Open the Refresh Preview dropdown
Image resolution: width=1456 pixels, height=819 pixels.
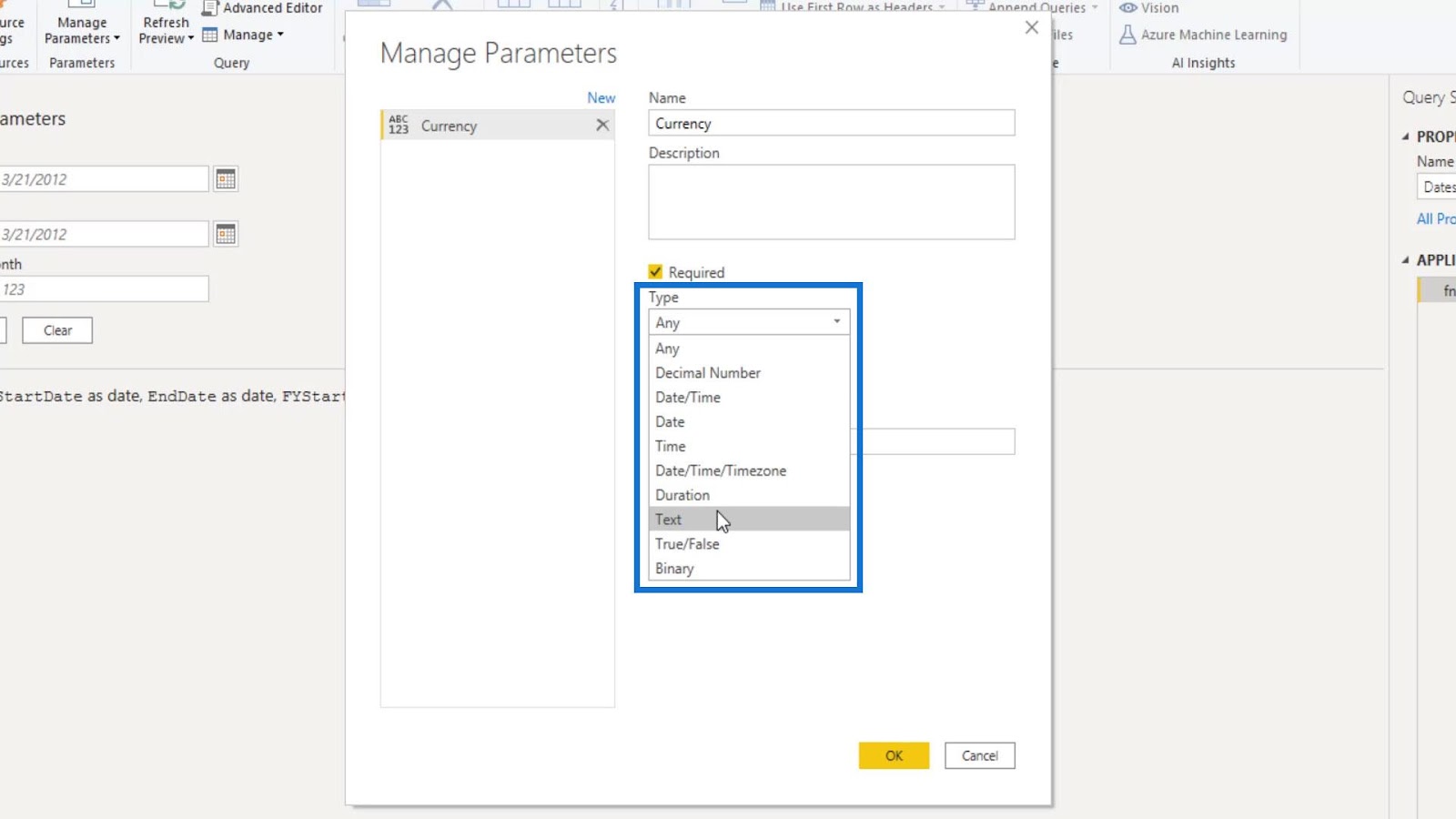[x=166, y=30]
